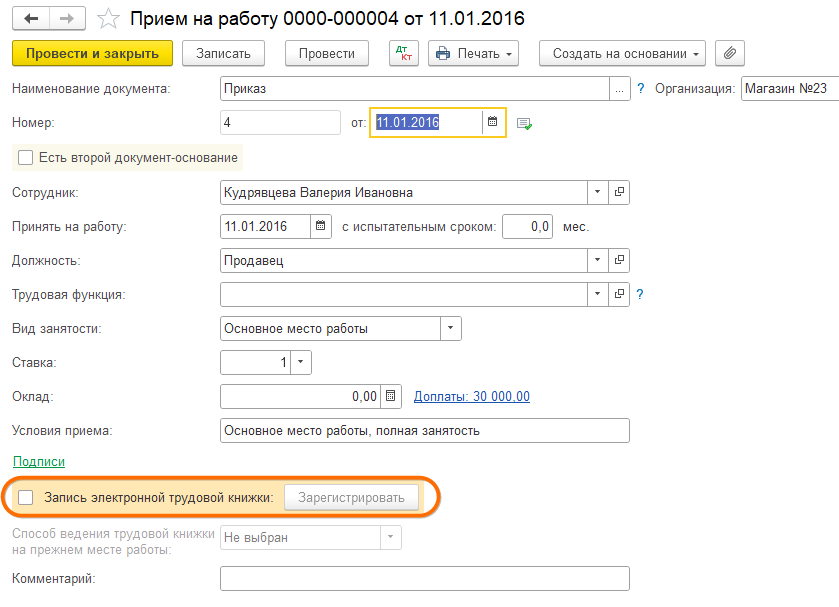Open attached files via paperclip icon

[x=731, y=54]
